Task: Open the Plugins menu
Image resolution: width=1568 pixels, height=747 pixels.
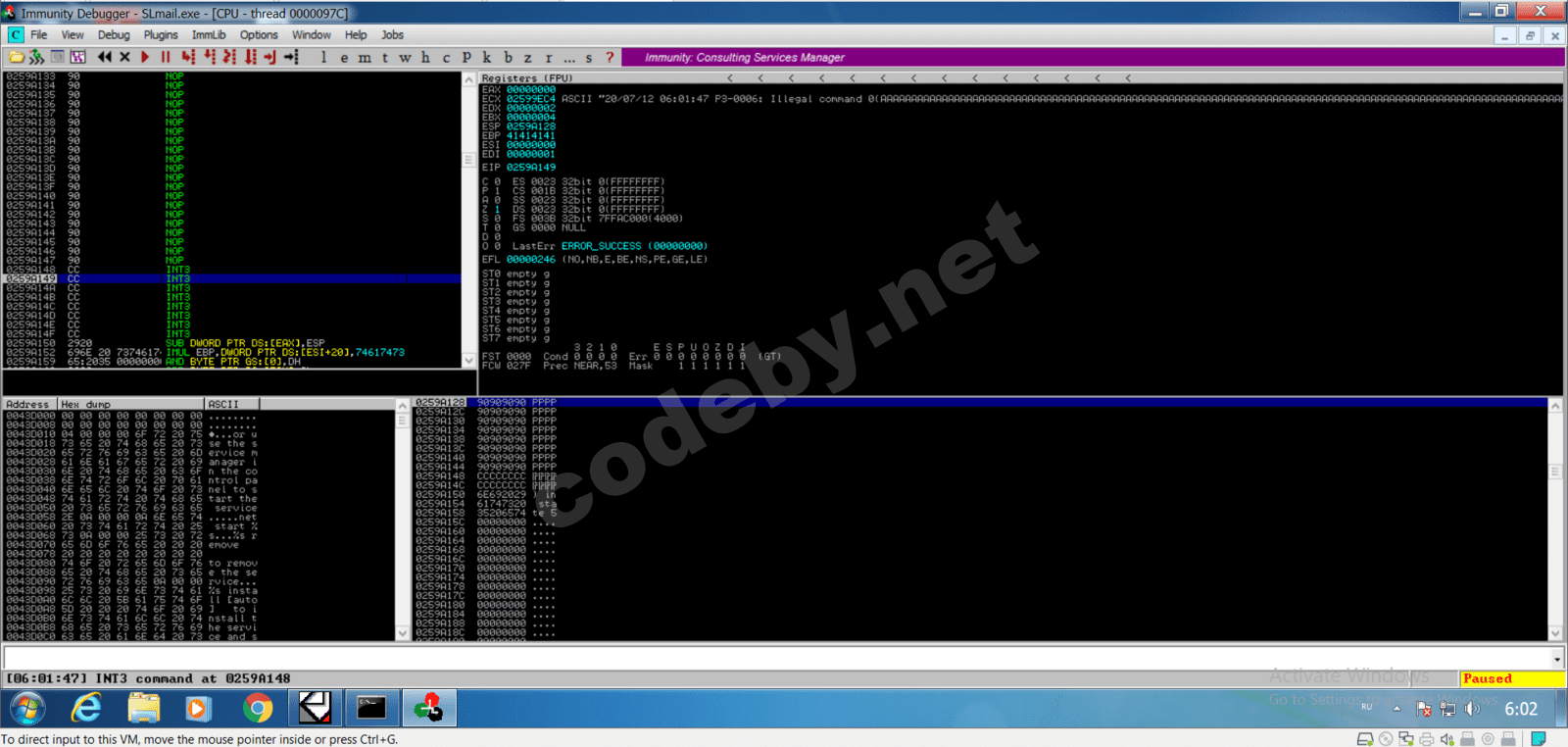Action: [x=161, y=34]
